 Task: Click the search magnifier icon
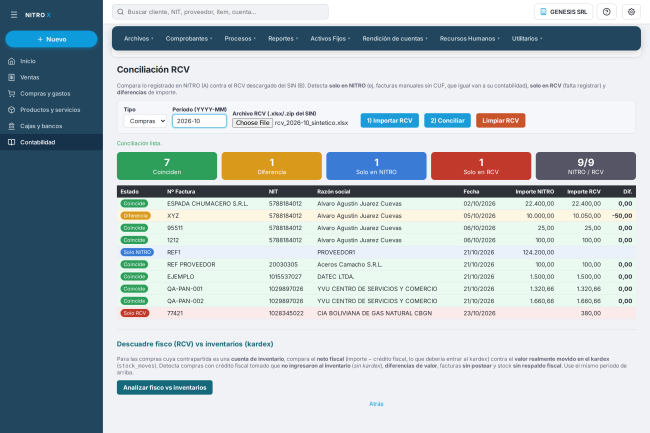[120, 12]
